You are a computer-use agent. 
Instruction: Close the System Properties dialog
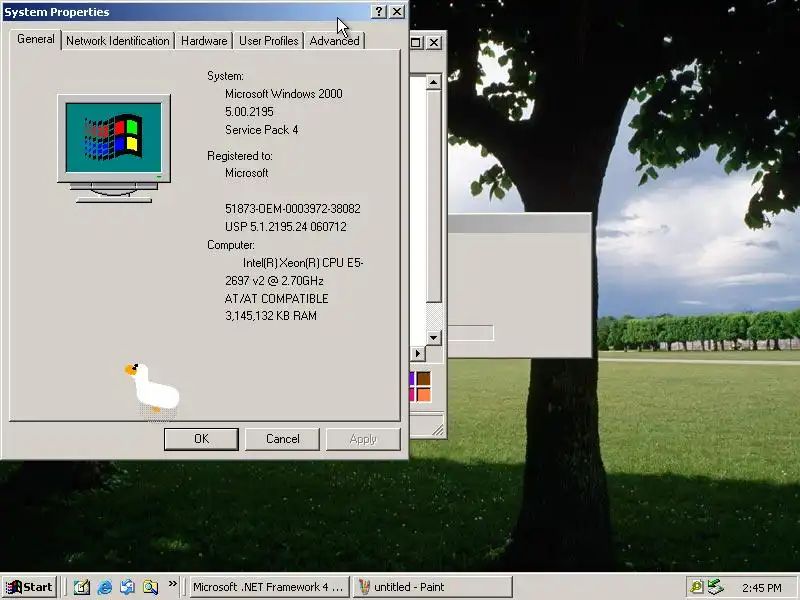coord(397,12)
